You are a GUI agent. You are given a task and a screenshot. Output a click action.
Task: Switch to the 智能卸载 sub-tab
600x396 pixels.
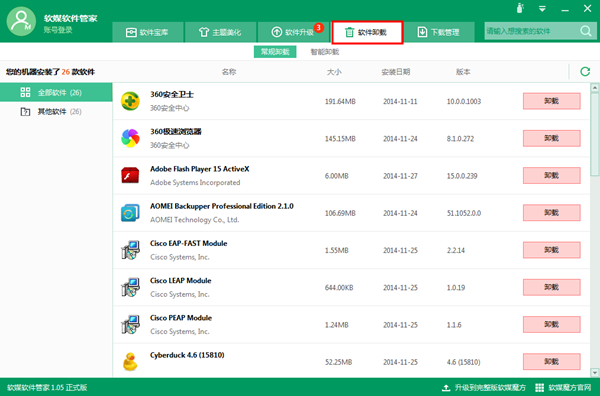coord(324,52)
